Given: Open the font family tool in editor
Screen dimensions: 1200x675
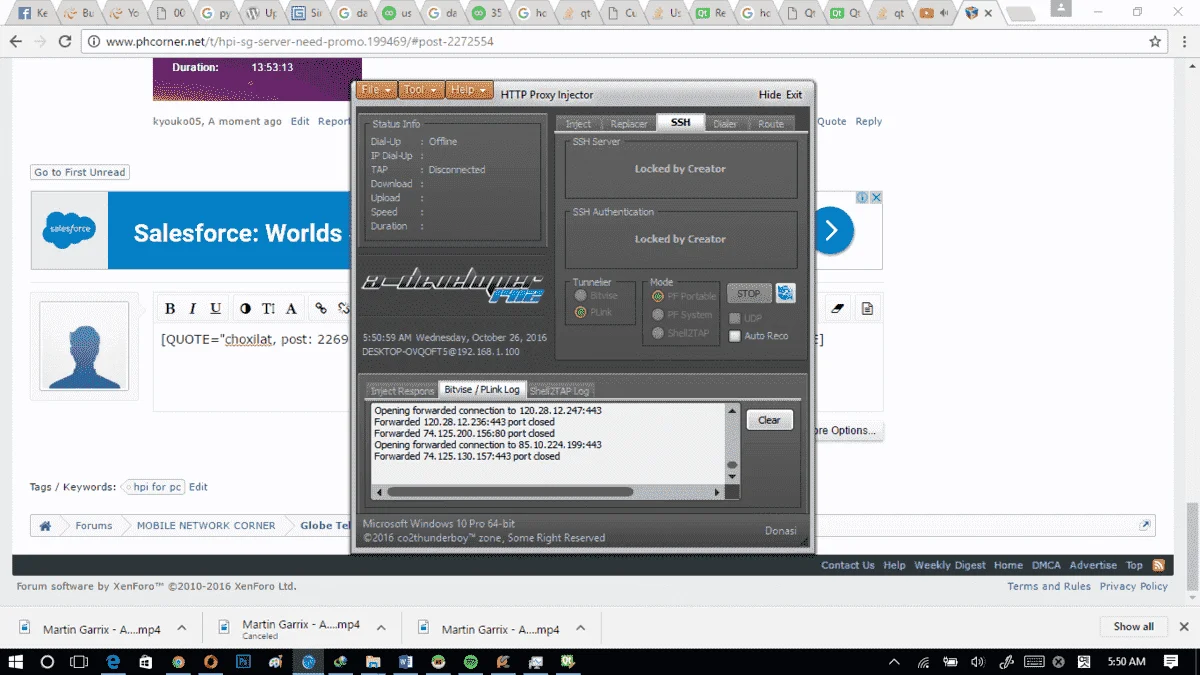Looking at the screenshot, I should (292, 309).
